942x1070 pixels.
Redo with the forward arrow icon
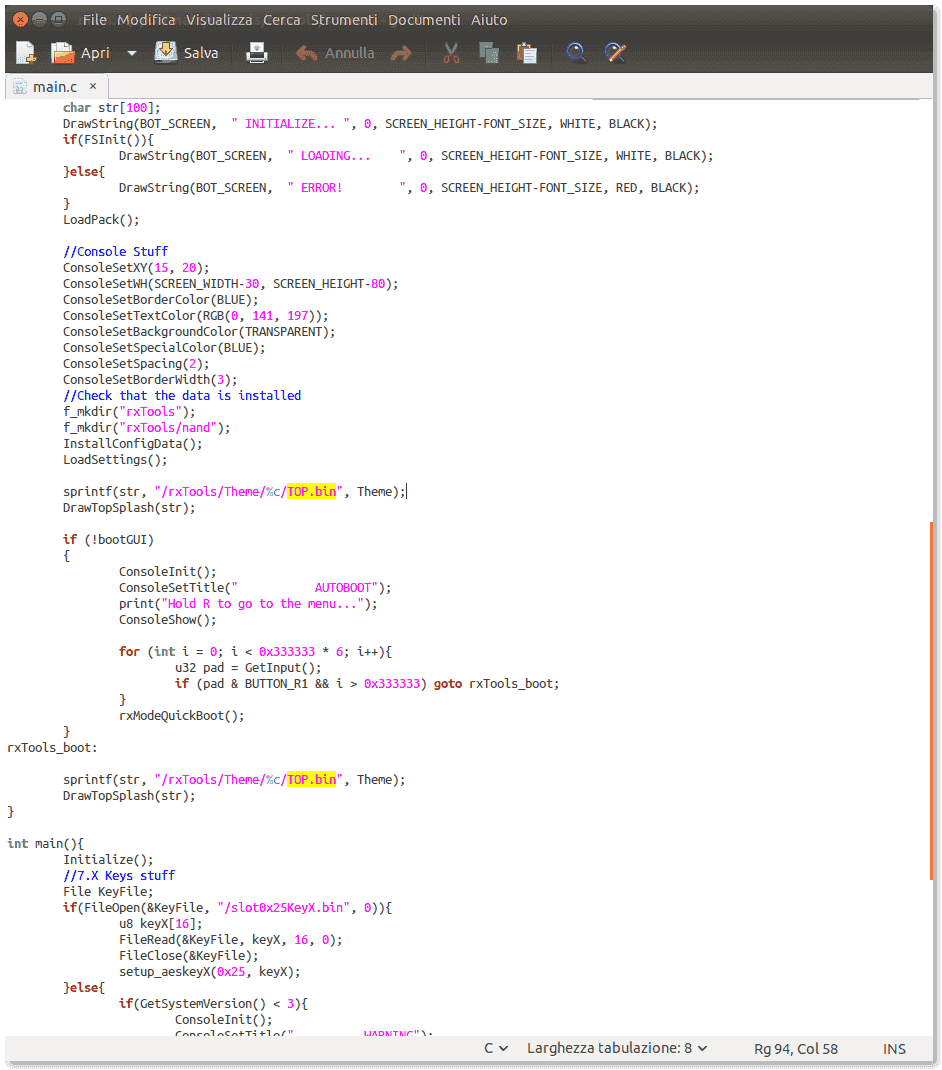tap(401, 53)
